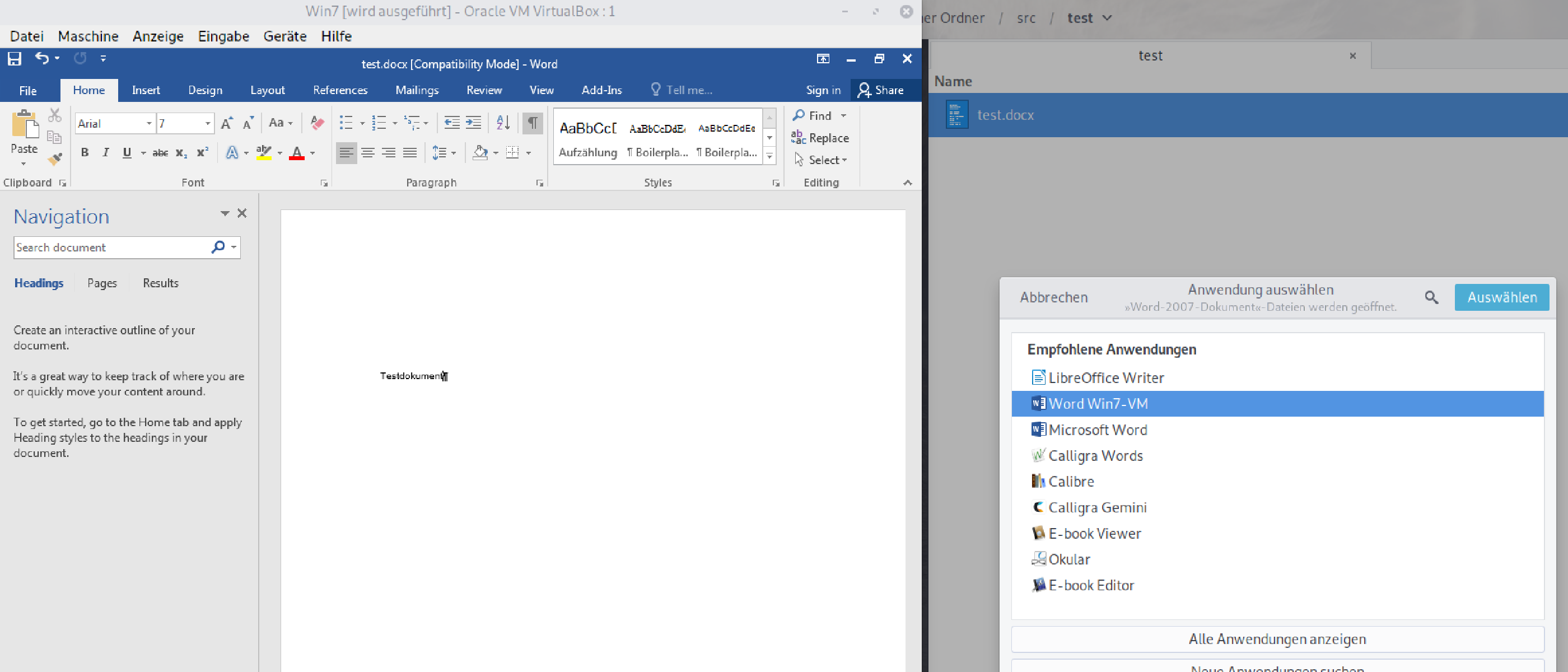Switch to the Insert ribbon tab
Image resolution: width=1568 pixels, height=672 pixels.
146,90
